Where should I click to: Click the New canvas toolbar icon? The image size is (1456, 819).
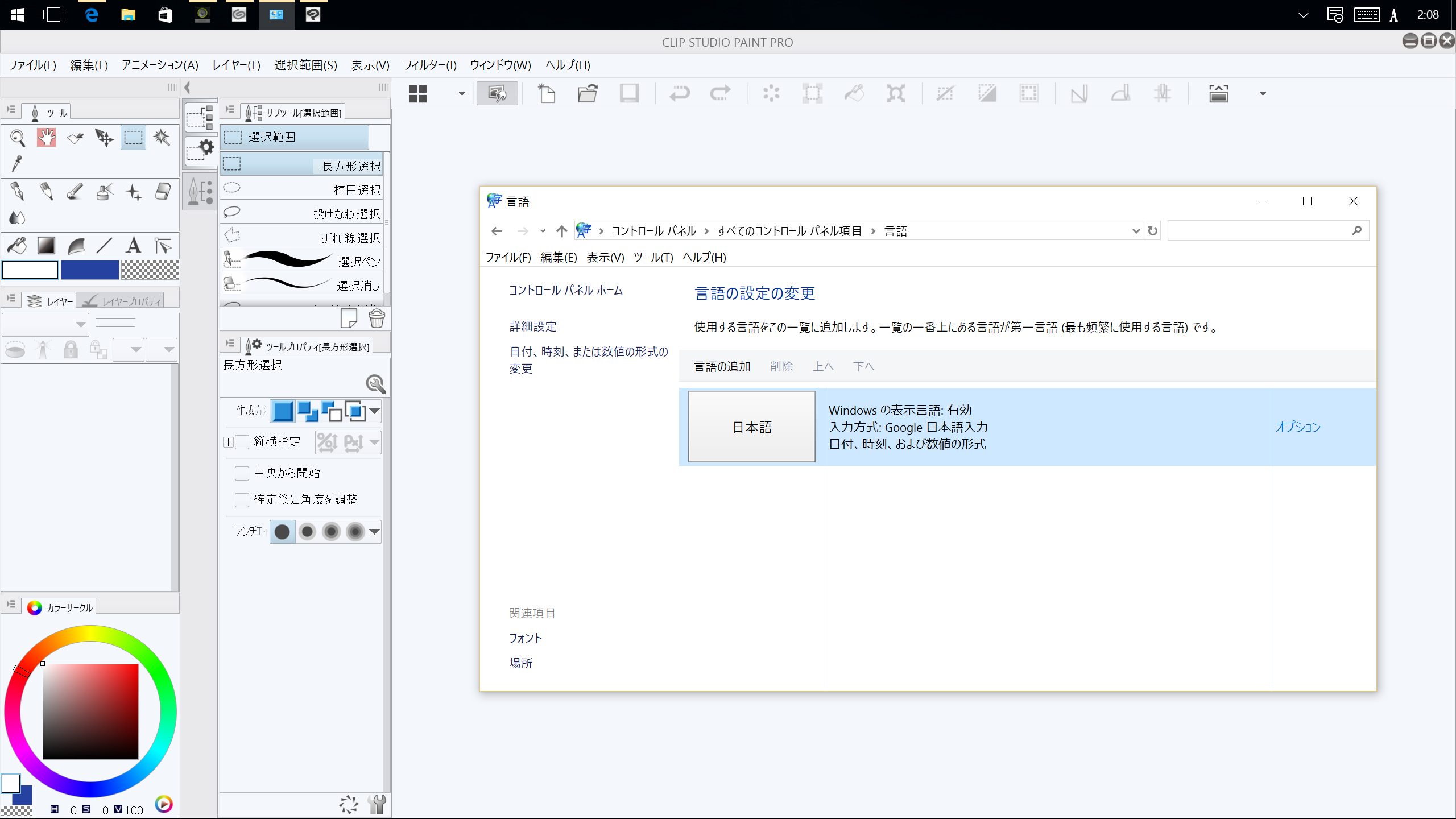coord(547,93)
